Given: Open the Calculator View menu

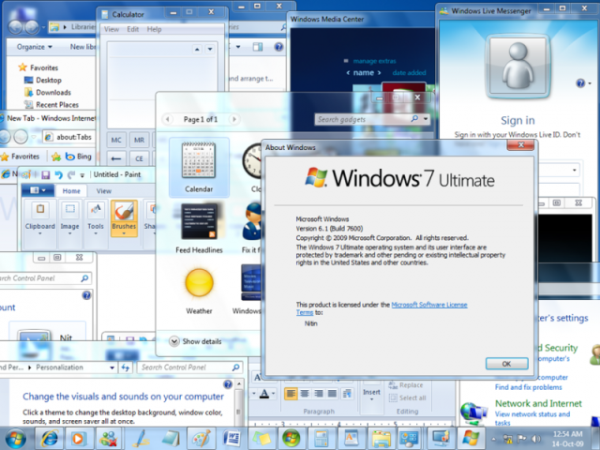Looking at the screenshot, I should (x=111, y=29).
